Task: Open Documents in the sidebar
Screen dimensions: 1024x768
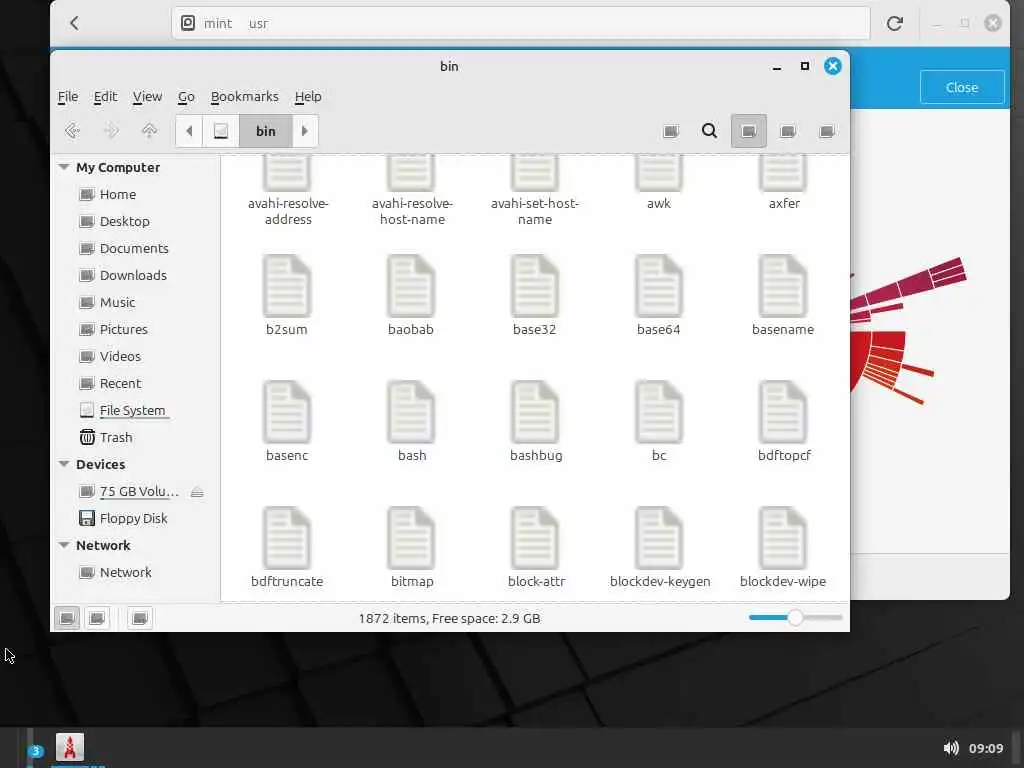Action: pyautogui.click(x=134, y=248)
